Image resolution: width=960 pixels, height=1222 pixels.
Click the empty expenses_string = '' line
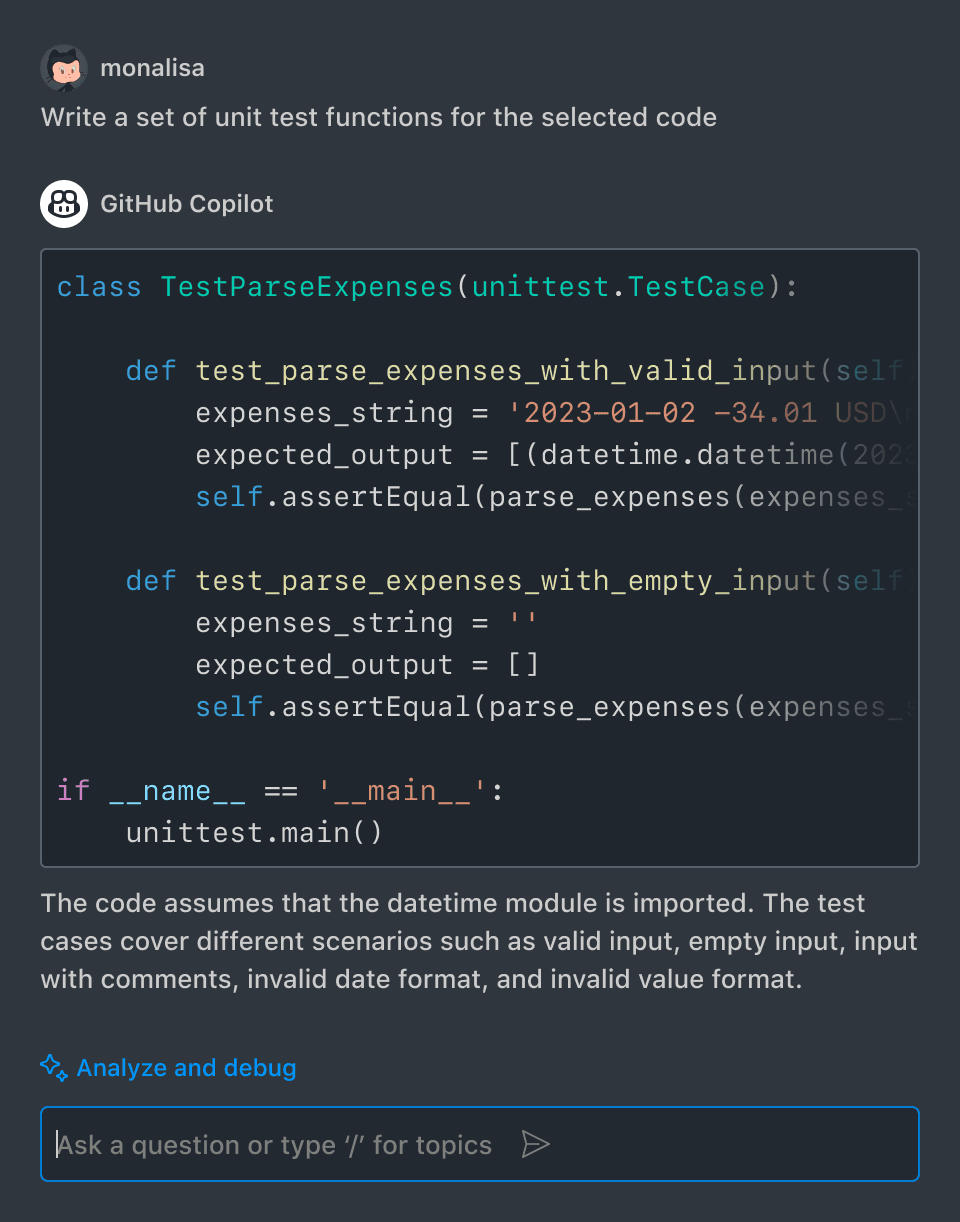click(x=367, y=623)
